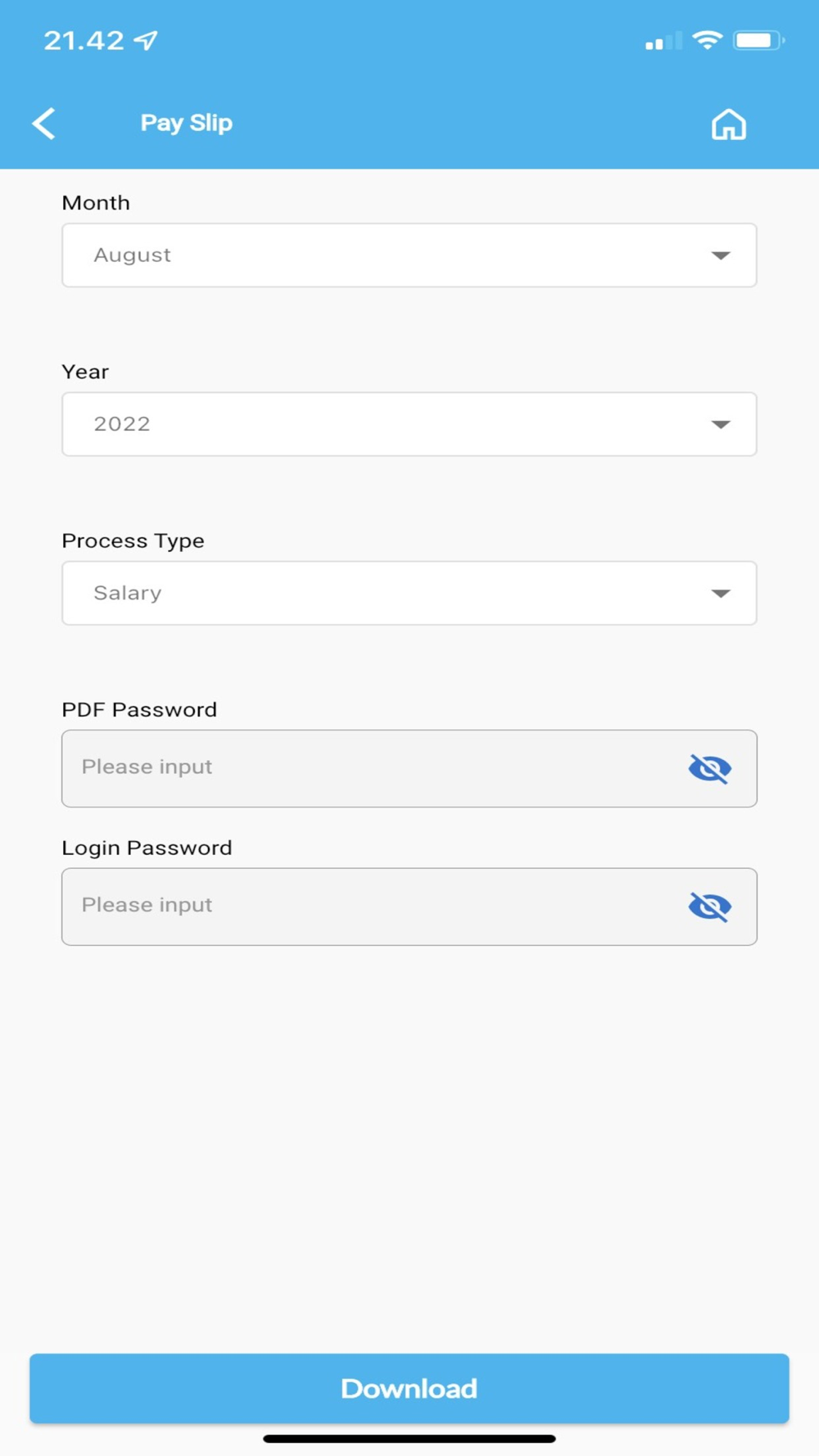Focus the PDF Password input field
Screen dimensions: 819x1456
pyautogui.click(x=369, y=768)
